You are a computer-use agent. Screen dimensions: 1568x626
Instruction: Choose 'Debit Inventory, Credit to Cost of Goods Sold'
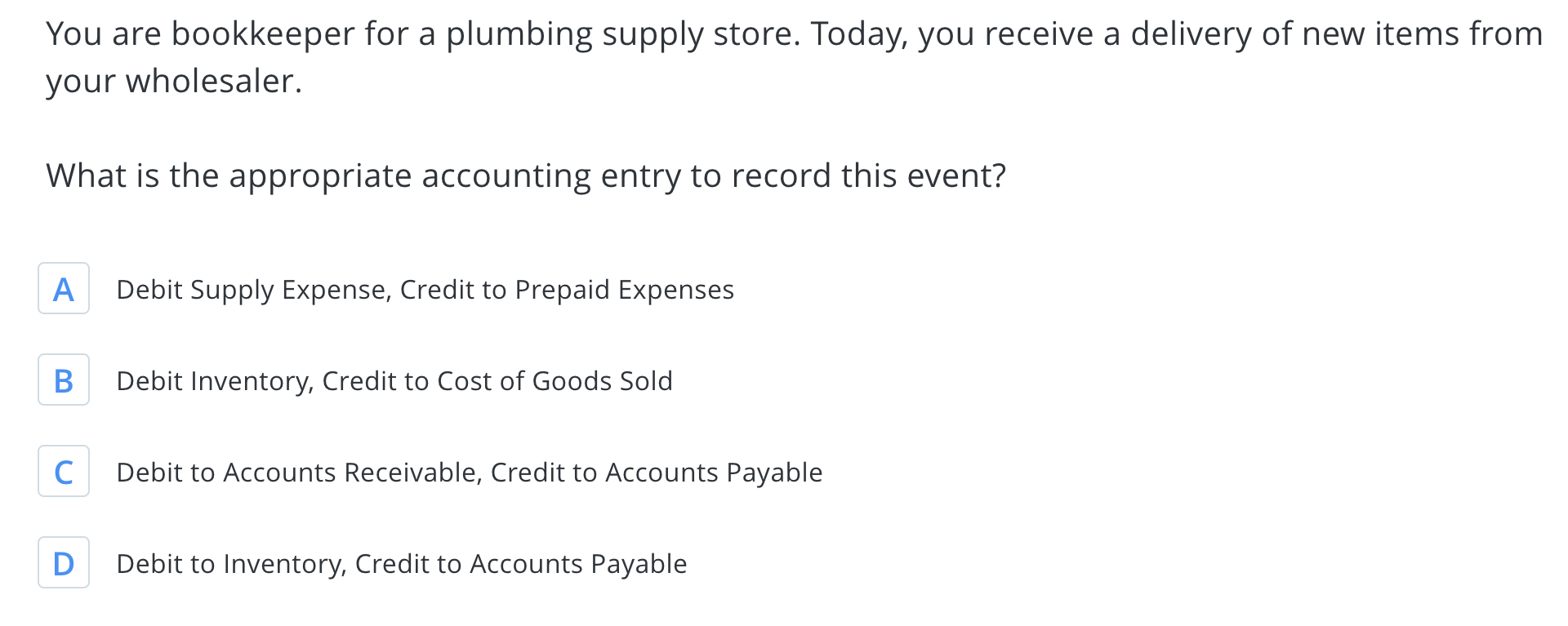click(394, 381)
